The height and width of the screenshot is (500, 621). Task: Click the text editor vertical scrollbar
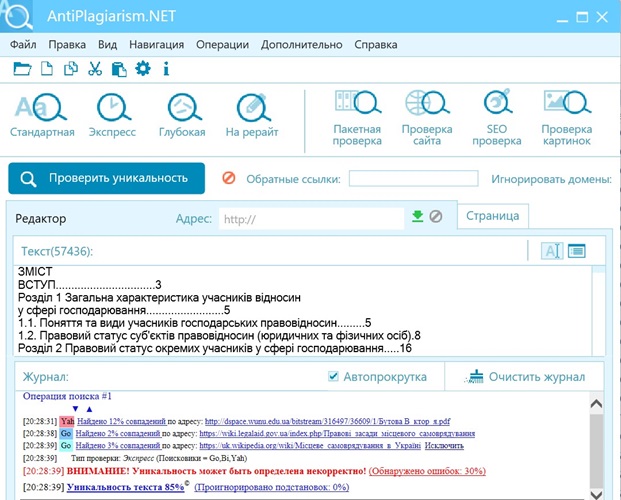tap(598, 311)
